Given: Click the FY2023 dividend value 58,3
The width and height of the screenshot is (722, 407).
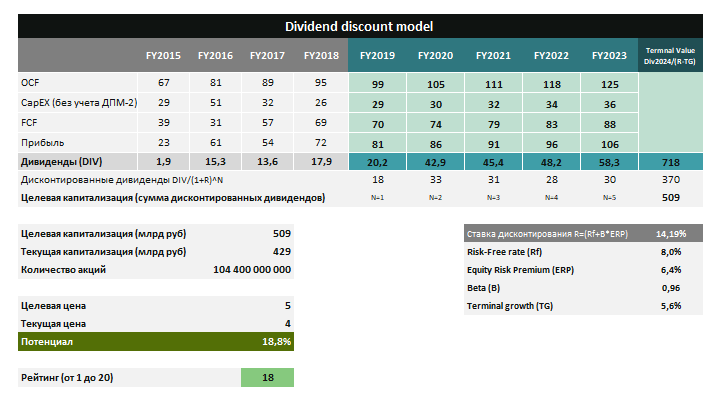Looking at the screenshot, I should coord(609,161).
